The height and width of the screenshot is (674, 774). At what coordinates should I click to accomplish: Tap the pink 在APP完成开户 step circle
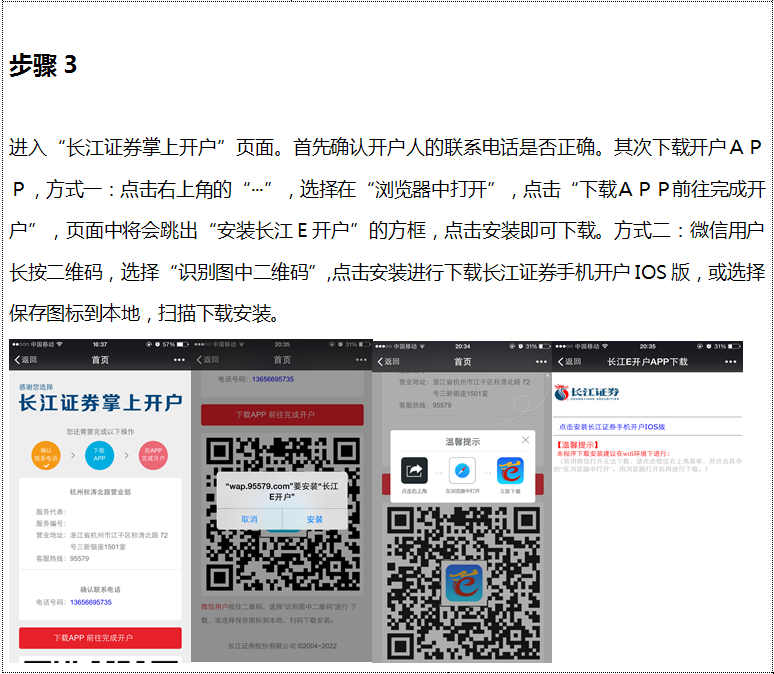pos(153,455)
